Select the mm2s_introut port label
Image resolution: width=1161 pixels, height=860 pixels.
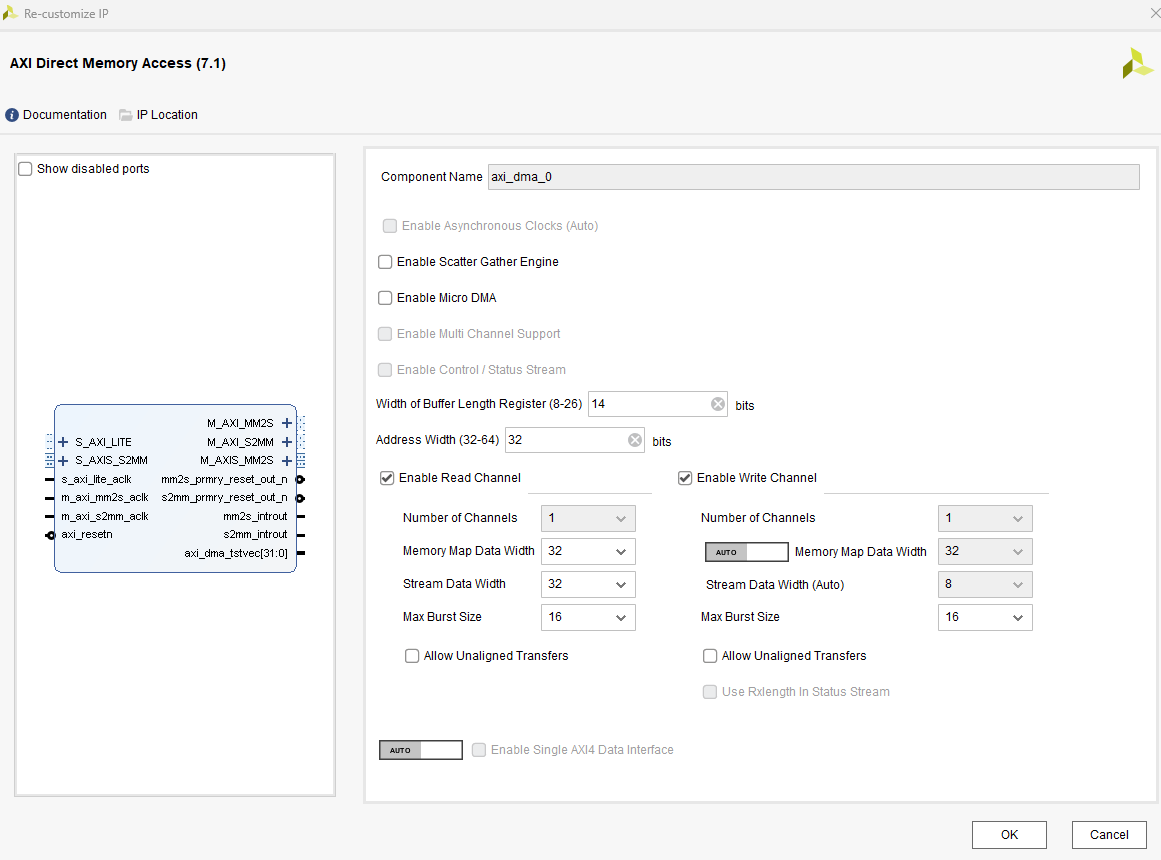[255, 516]
